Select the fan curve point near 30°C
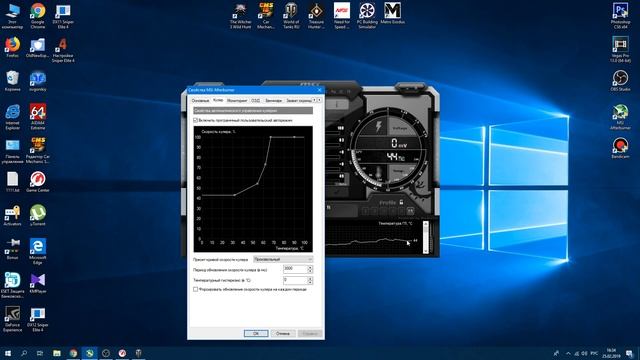This screenshot has height=360, width=640. pyautogui.click(x=234, y=195)
